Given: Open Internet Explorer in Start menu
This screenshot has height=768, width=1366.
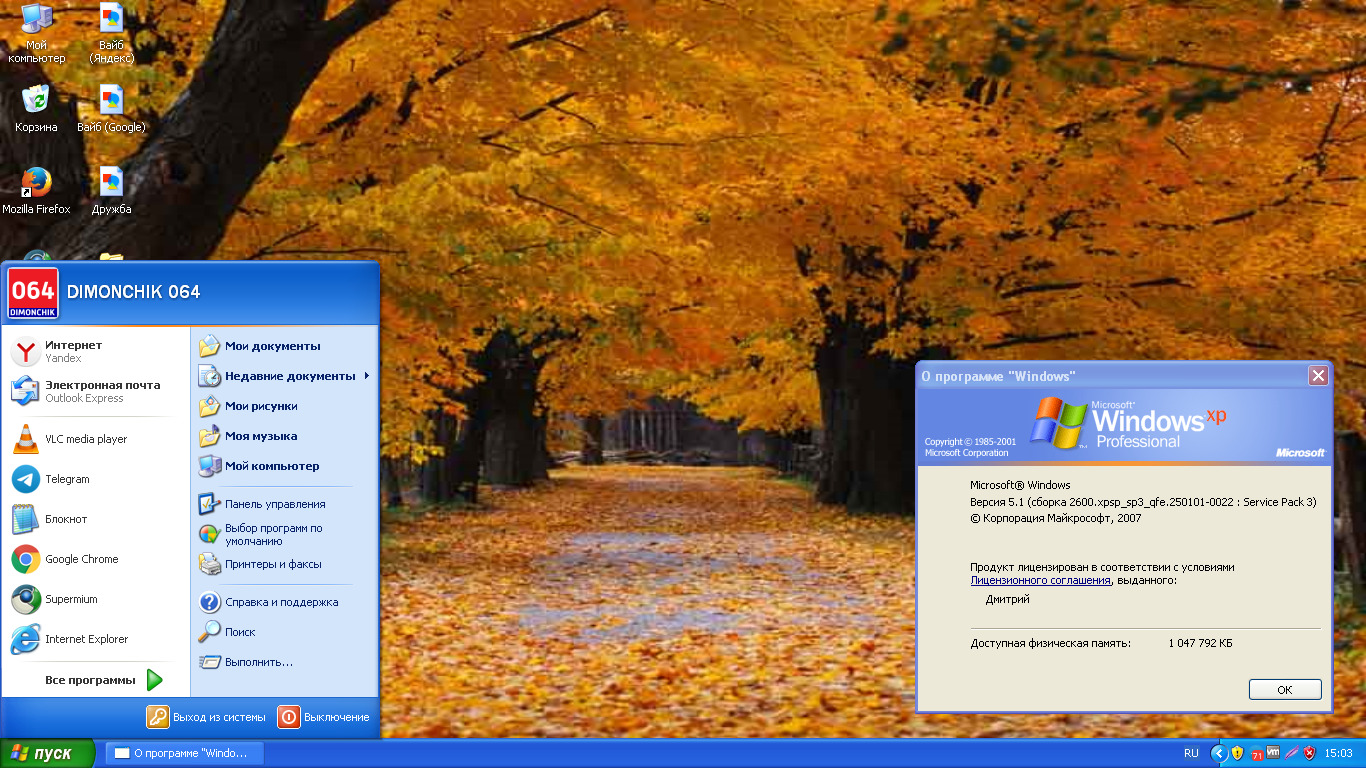Looking at the screenshot, I should [86, 639].
